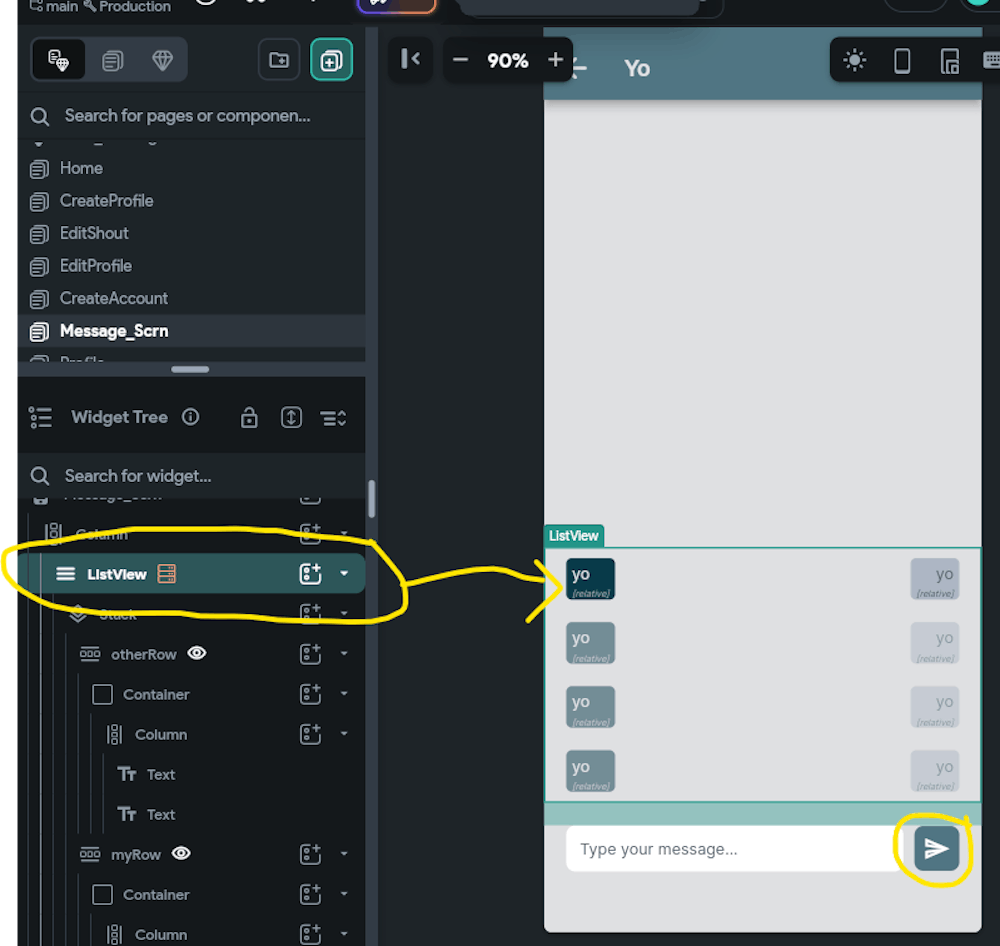Open the page selector tab icon
1000x946 pixels.
point(58,61)
